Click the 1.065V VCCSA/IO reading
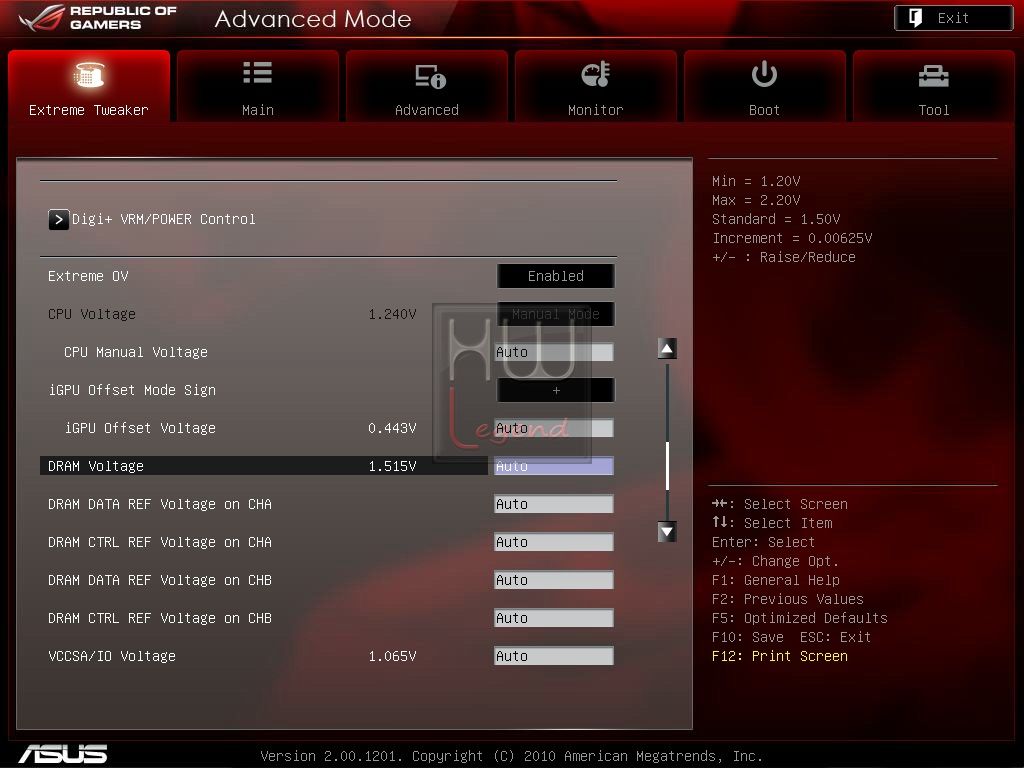The width and height of the screenshot is (1024, 768). (x=392, y=656)
